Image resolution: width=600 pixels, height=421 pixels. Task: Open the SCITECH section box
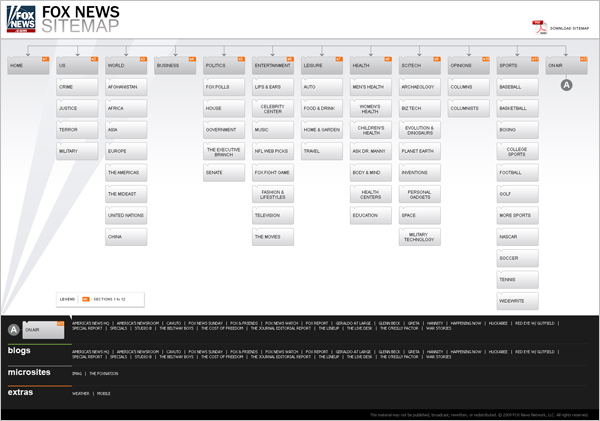point(420,65)
